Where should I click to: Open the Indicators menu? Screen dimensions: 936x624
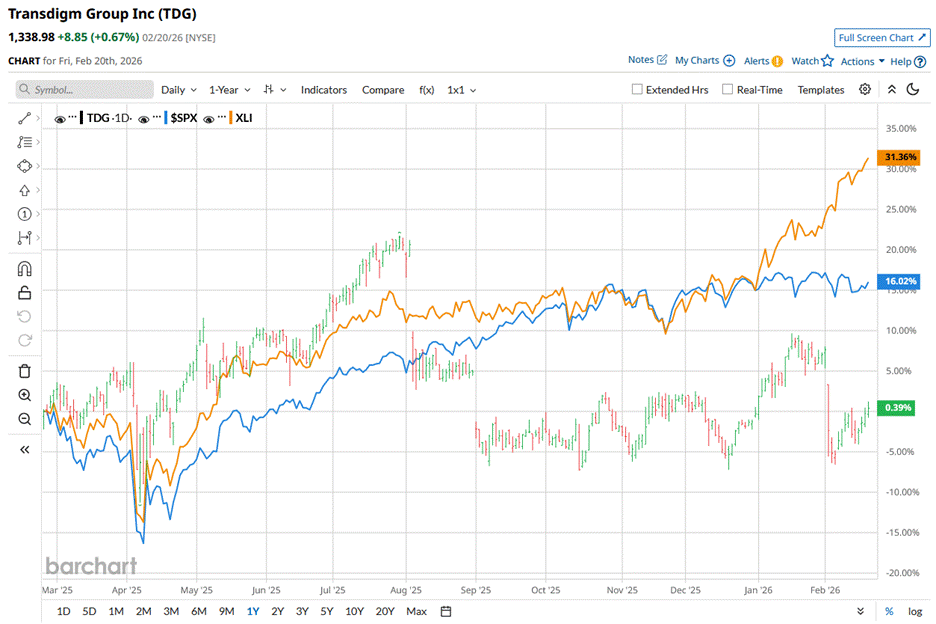tap(324, 90)
